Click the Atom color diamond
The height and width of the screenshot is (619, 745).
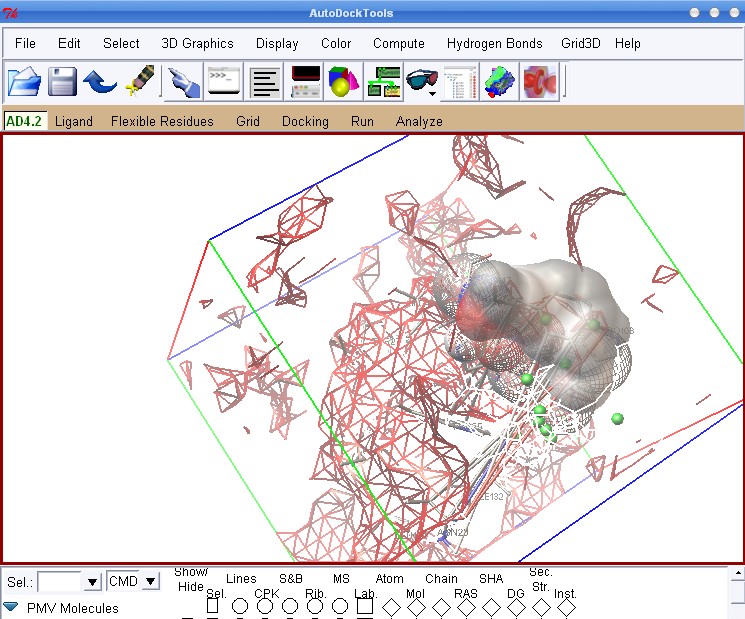click(x=391, y=606)
